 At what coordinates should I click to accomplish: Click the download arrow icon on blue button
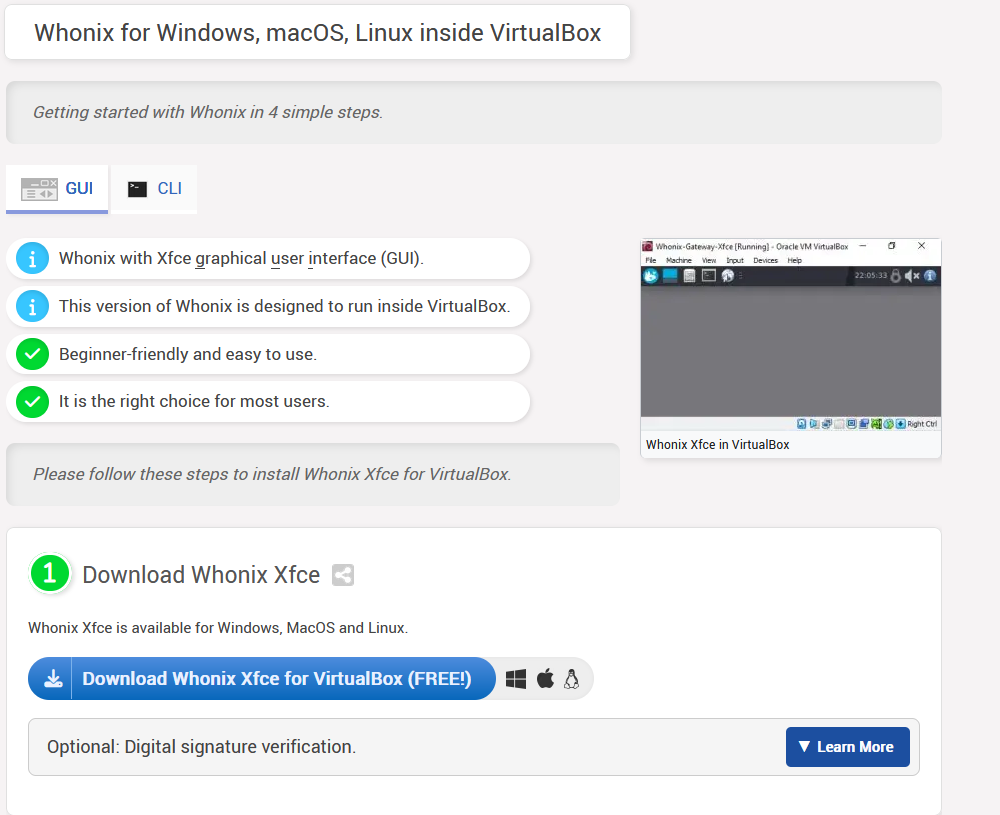point(53,679)
